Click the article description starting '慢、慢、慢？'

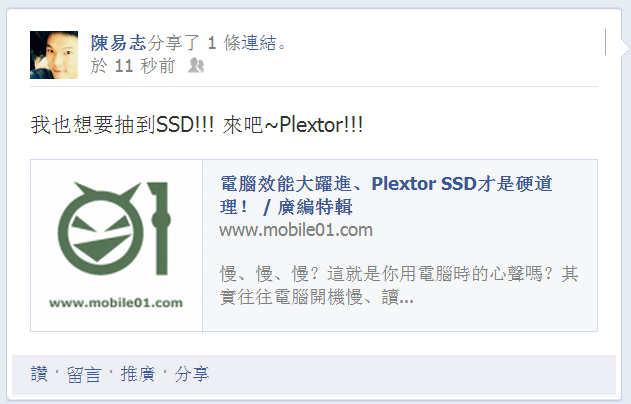pos(399,286)
